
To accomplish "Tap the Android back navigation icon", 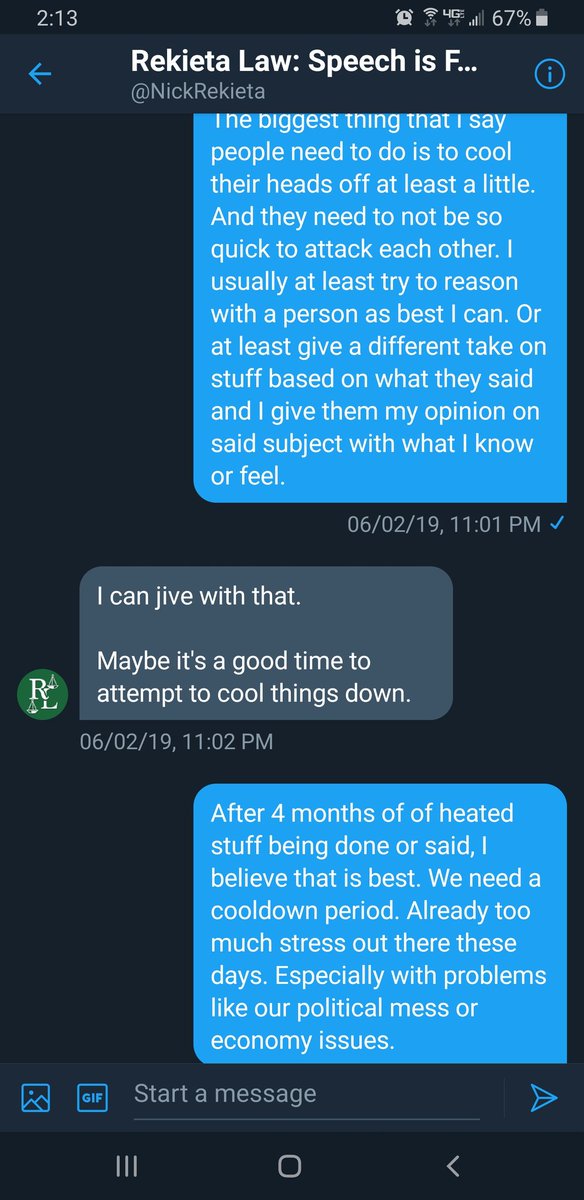I will (453, 1165).
